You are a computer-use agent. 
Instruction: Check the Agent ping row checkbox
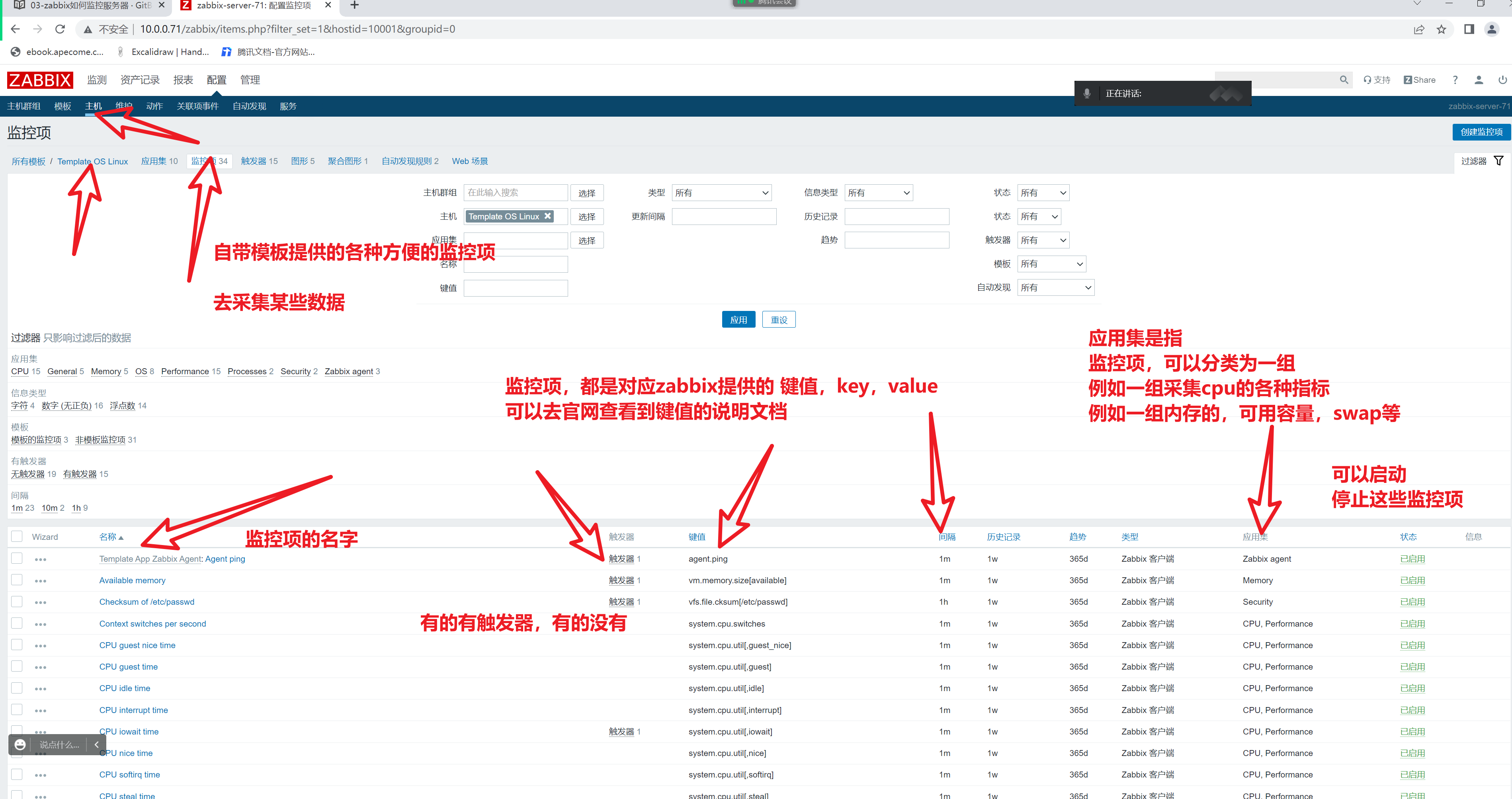click(17, 558)
